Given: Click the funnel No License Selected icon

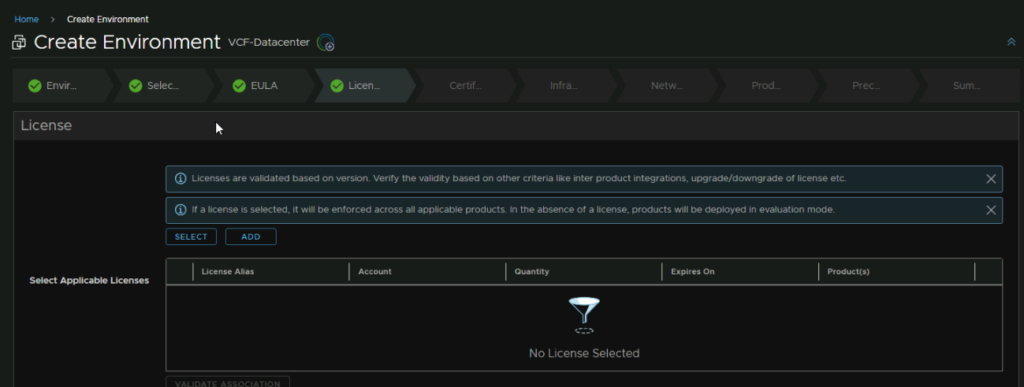Looking at the screenshot, I should coord(584,315).
